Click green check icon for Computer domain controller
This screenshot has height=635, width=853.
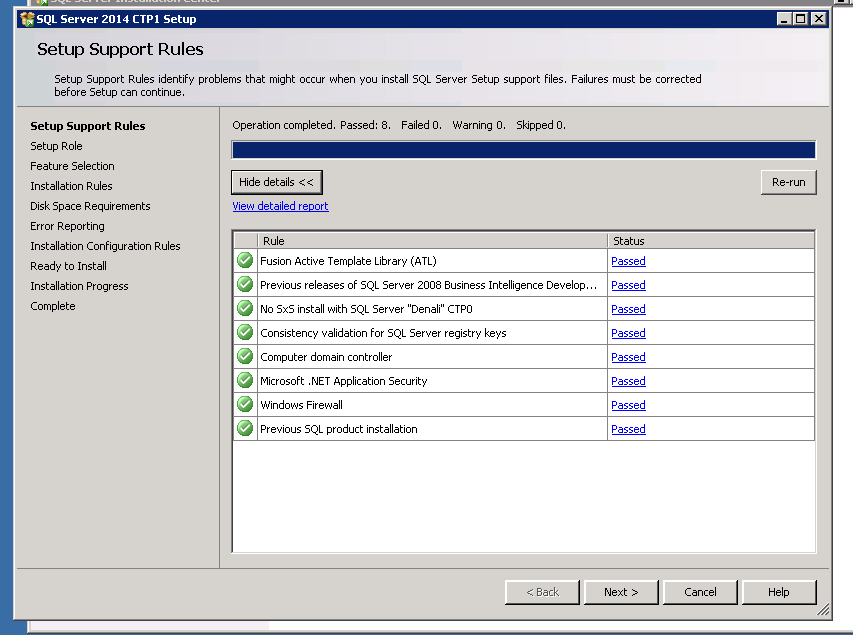pyautogui.click(x=245, y=357)
